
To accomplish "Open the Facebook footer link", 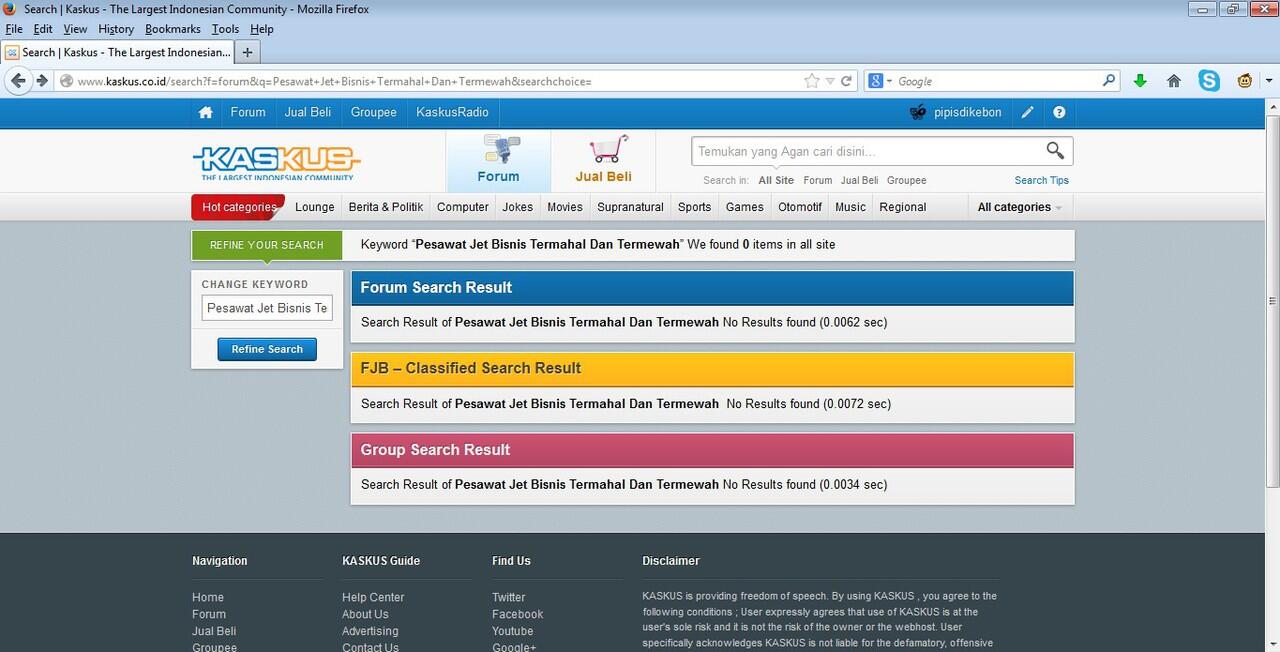I will [x=518, y=614].
